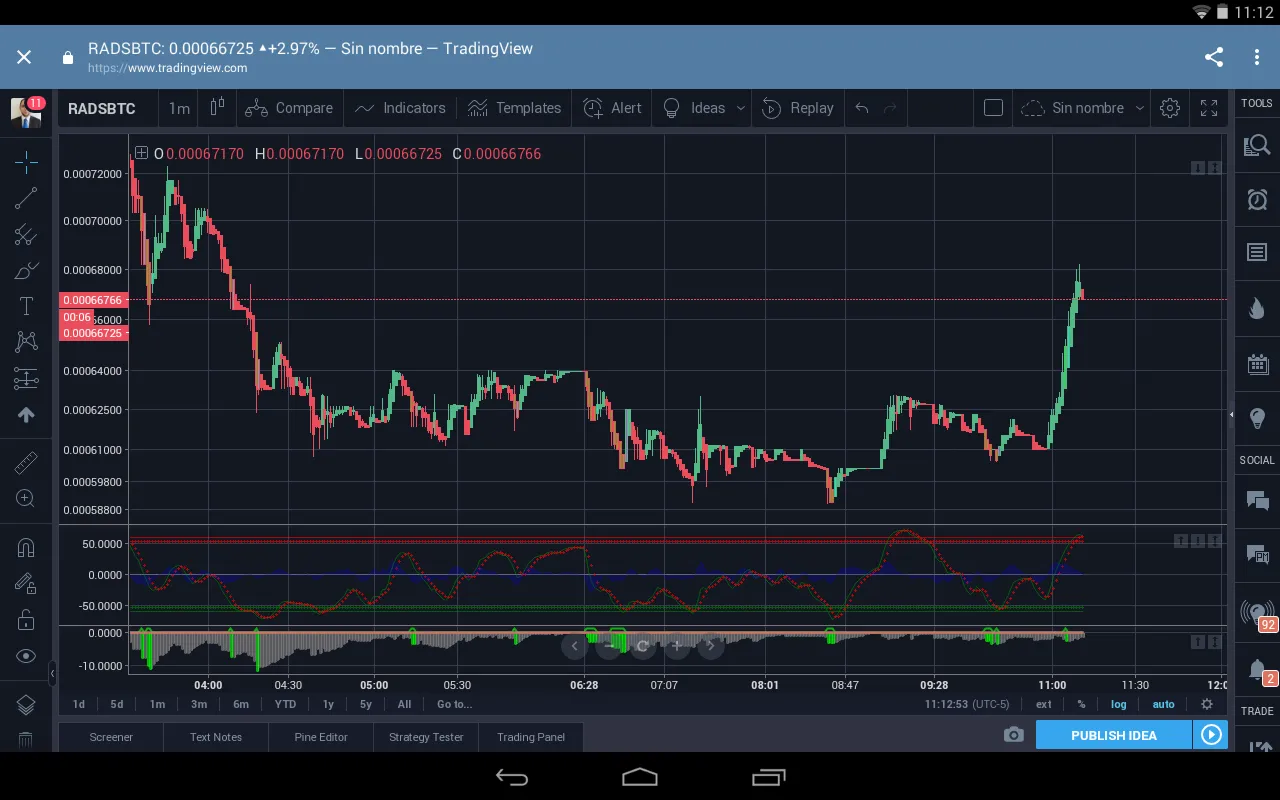This screenshot has width=1280, height=800.
Task: Expand the Sin nombre layout dropdown
Action: pyautogui.click(x=1139, y=108)
